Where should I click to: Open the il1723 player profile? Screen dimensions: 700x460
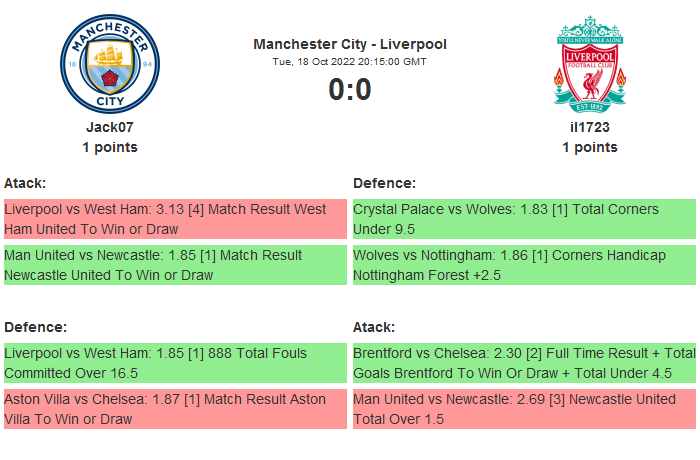pos(590,127)
